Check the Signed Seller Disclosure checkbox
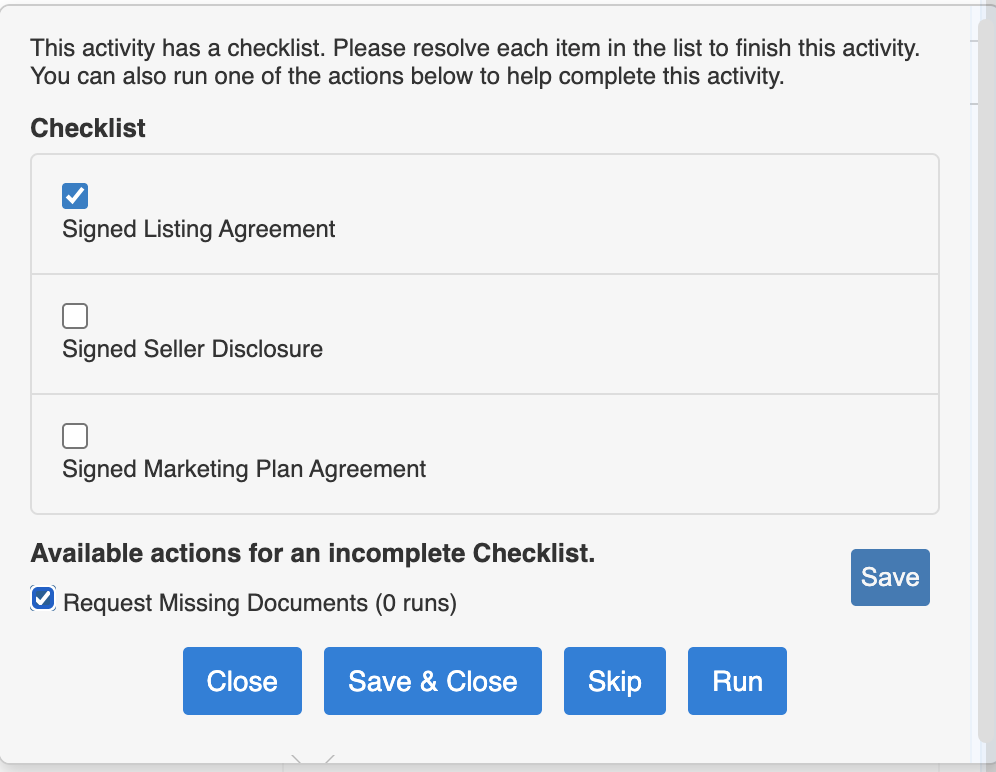 [x=75, y=316]
